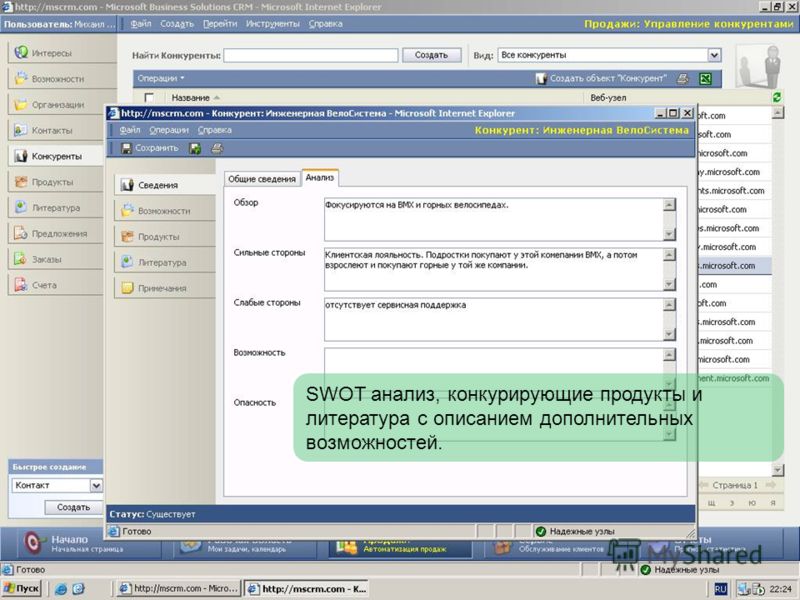Click the Найти Конкуренты search field
Viewport: 800px width, 600px height.
311,55
